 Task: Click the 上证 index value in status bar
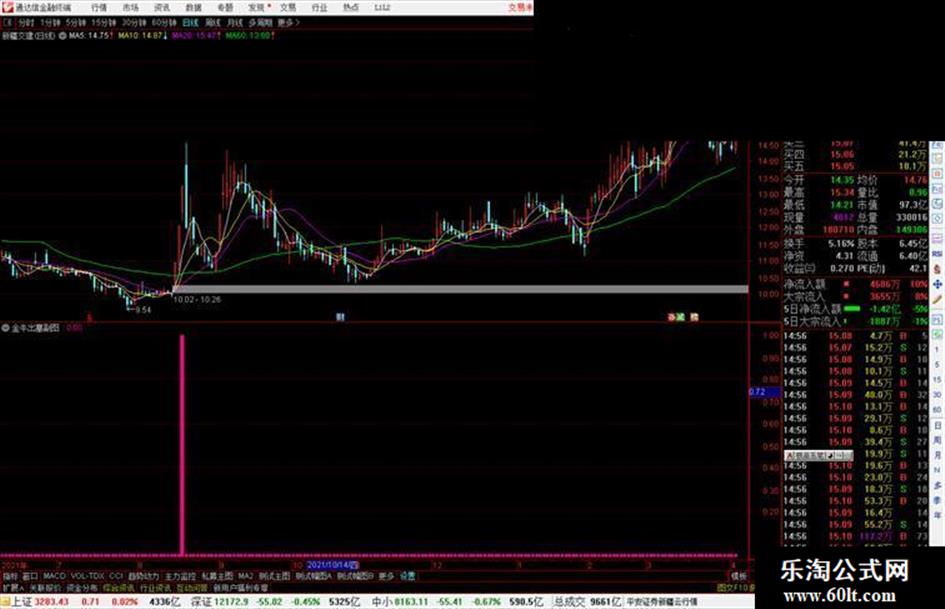point(51,602)
